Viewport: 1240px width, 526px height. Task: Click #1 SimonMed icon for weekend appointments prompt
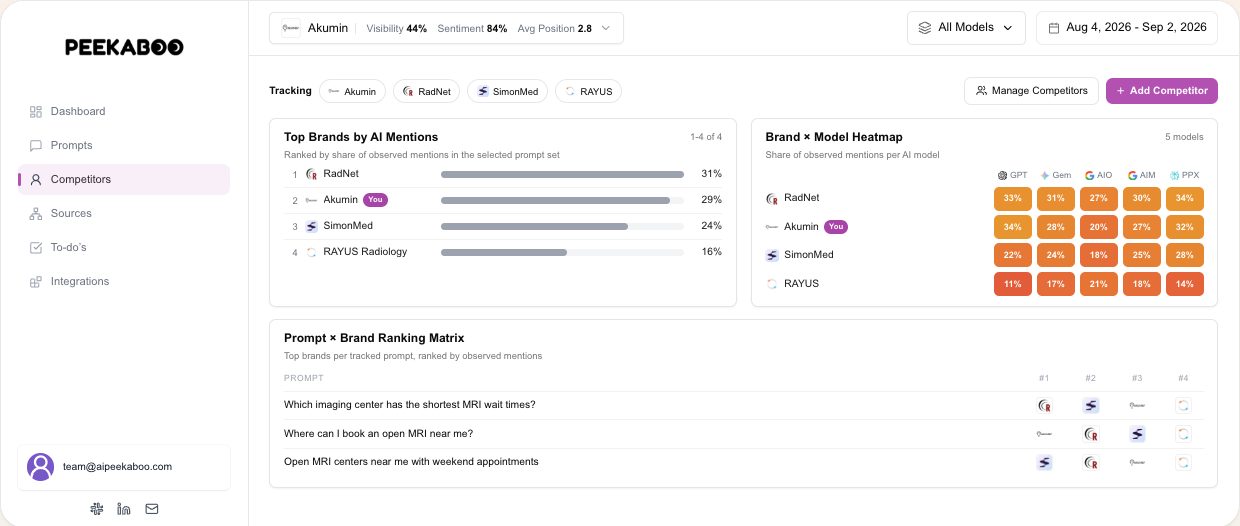tap(1044, 462)
